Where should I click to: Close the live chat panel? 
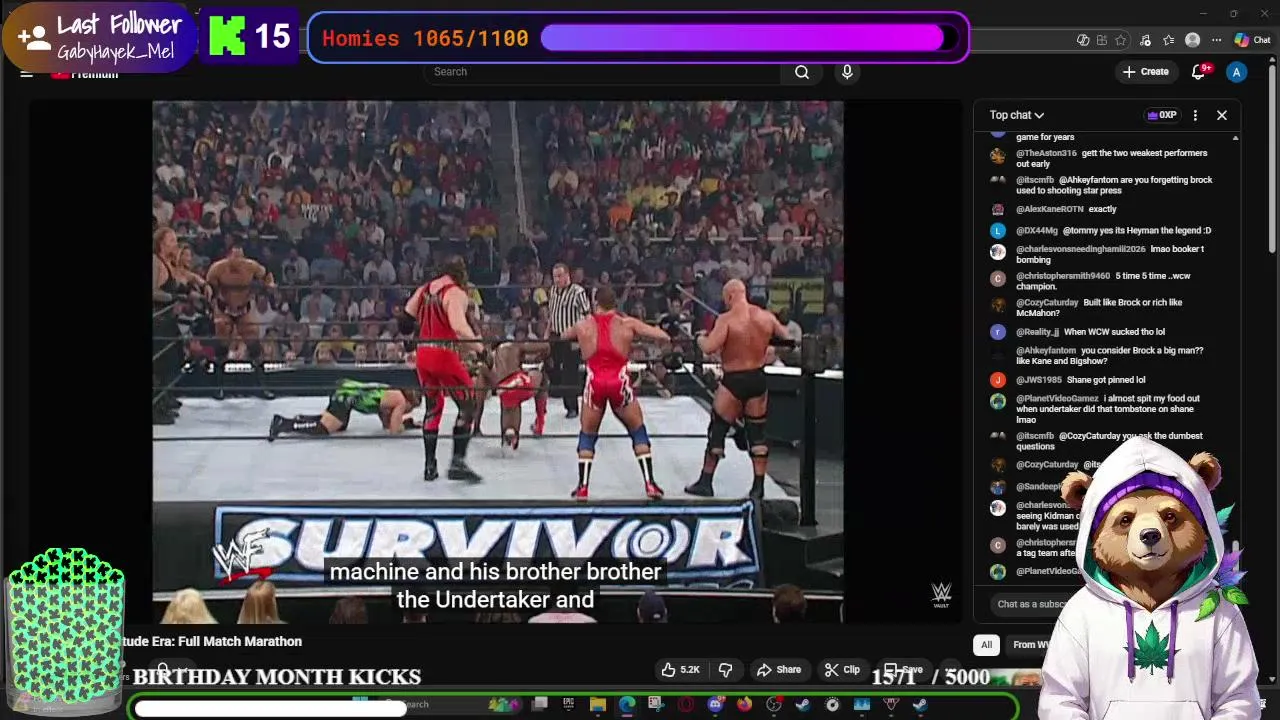[x=1222, y=115]
